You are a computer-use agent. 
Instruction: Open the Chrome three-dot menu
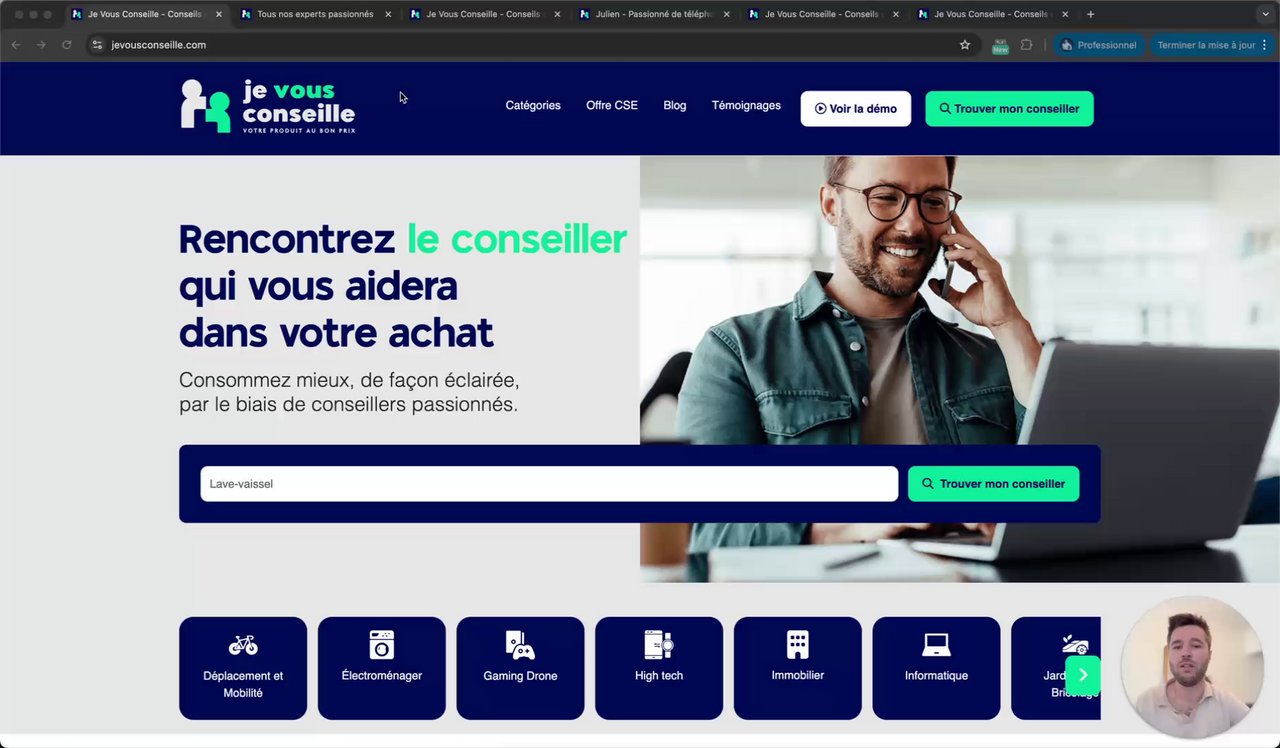[1265, 45]
